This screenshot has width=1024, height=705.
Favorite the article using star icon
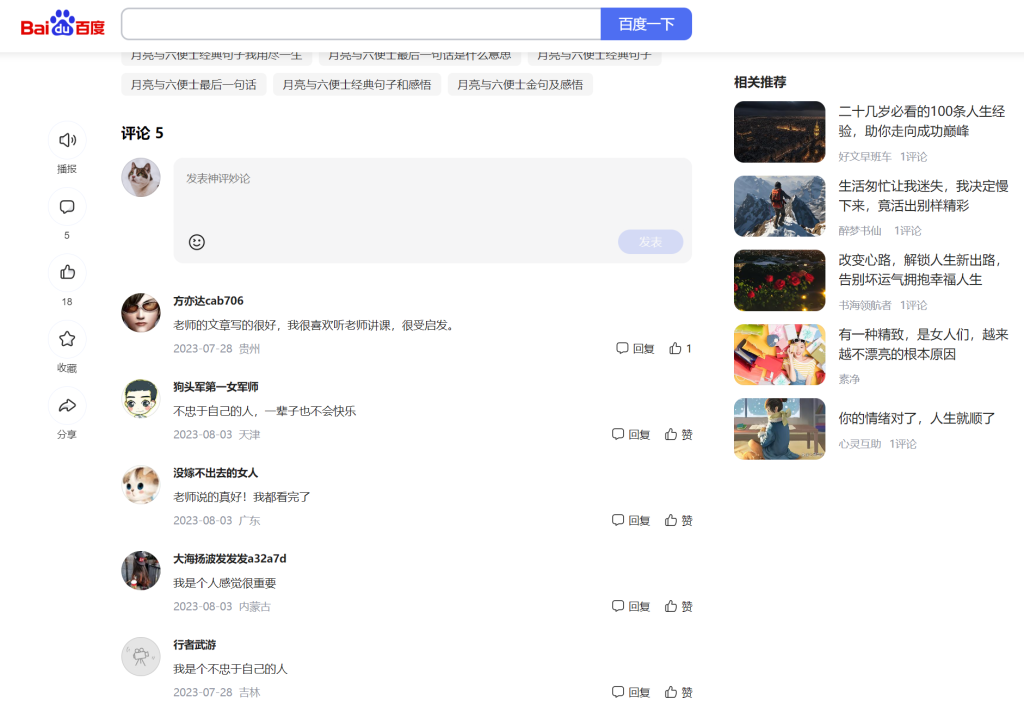[67, 339]
